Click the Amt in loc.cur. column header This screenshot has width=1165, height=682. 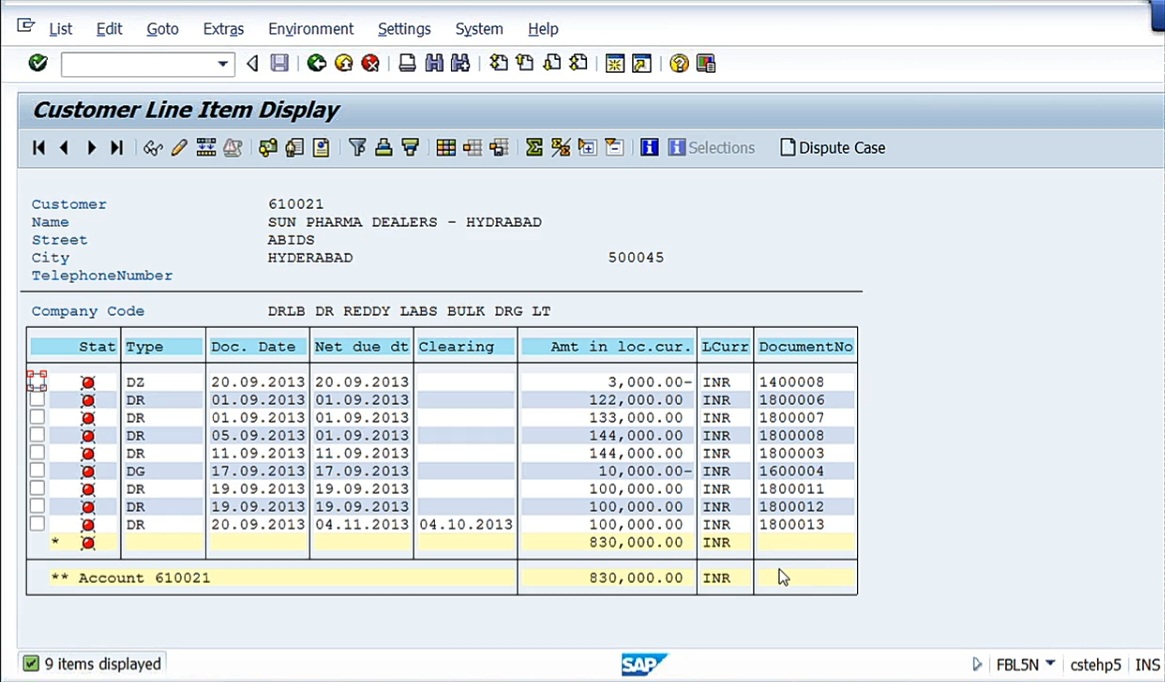pos(608,347)
